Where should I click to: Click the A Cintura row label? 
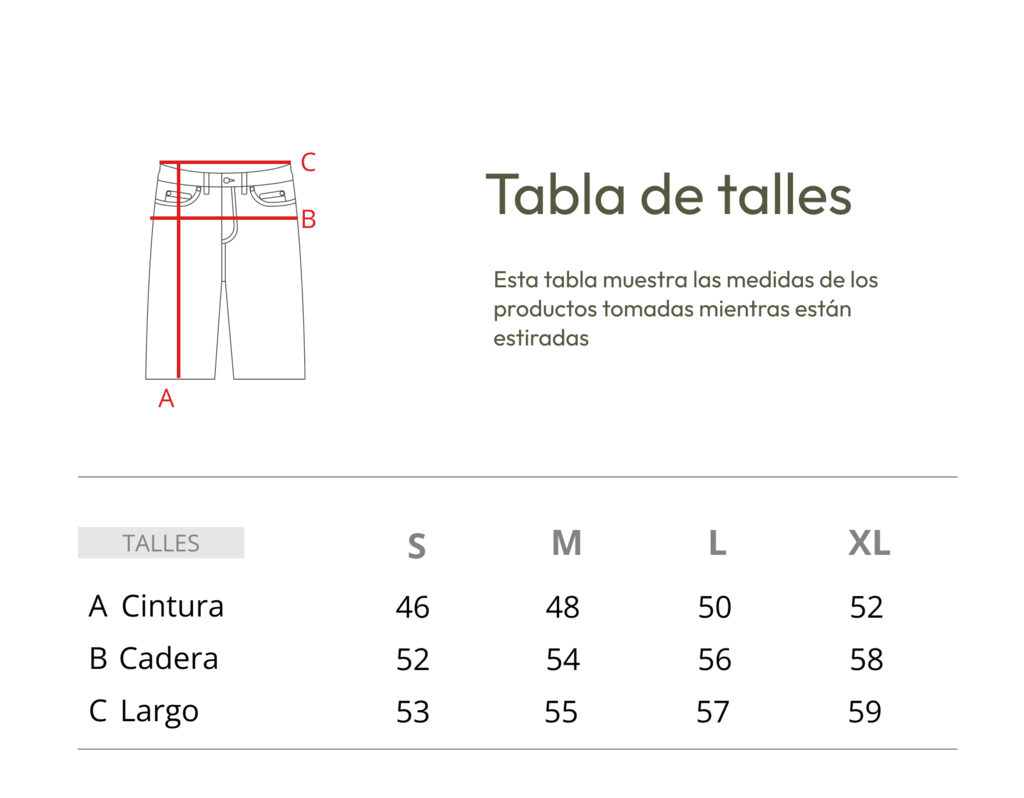coord(157,606)
